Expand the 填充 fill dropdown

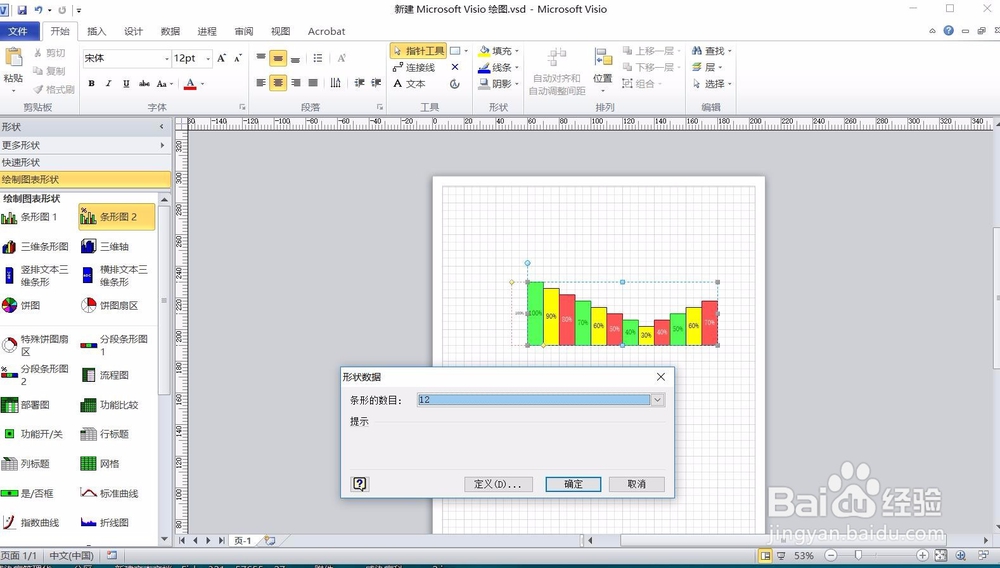tap(517, 51)
